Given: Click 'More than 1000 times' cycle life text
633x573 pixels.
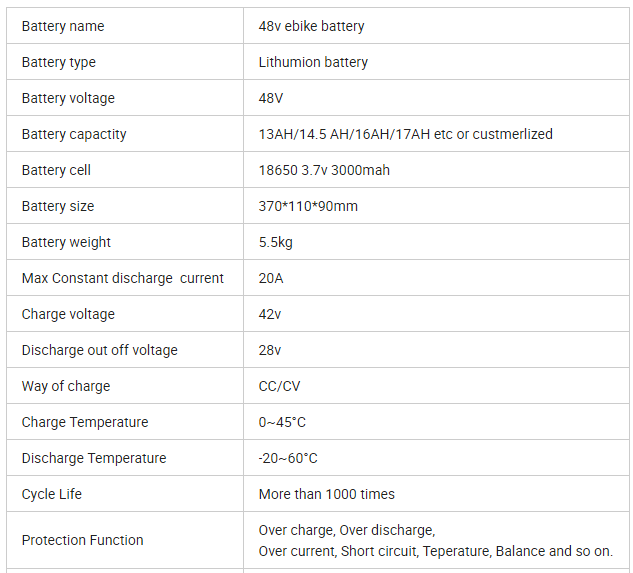Looking at the screenshot, I should (x=327, y=494).
